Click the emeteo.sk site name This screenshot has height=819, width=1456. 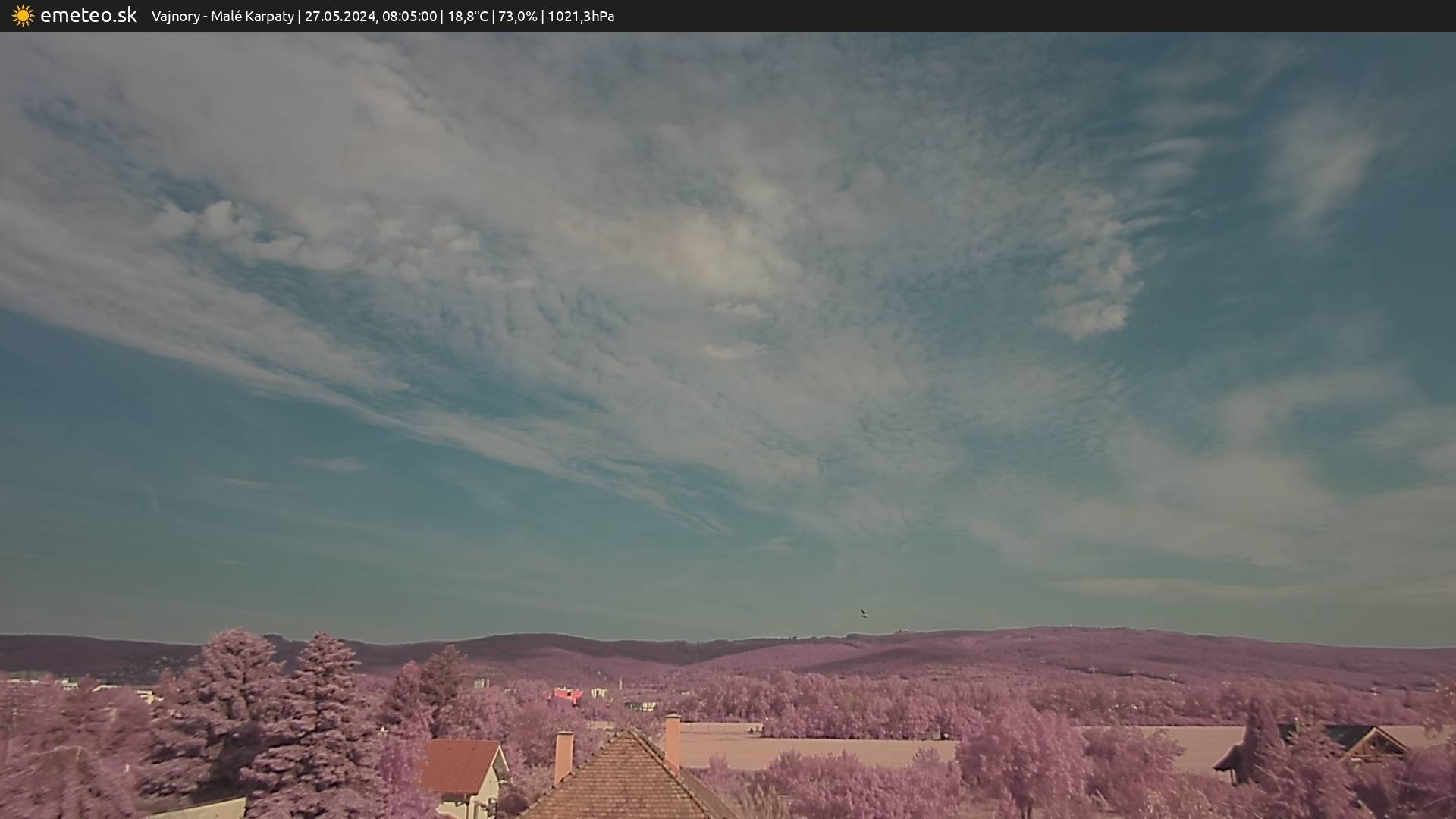[x=88, y=16]
